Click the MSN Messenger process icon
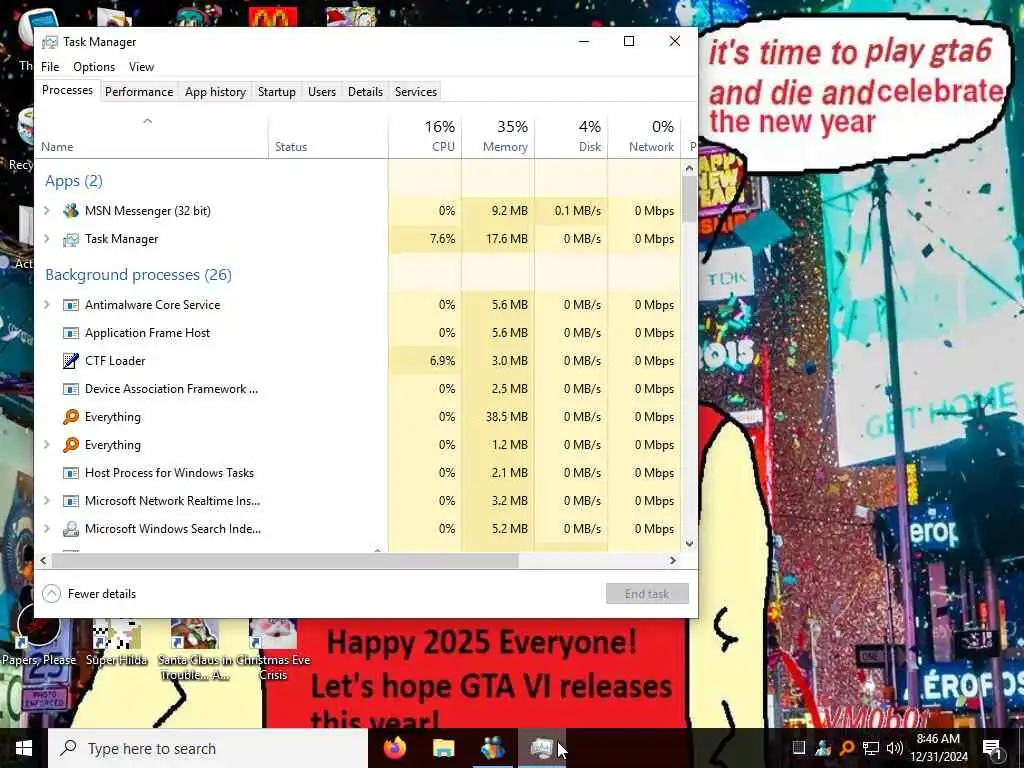Image resolution: width=1024 pixels, height=768 pixels. click(x=71, y=211)
